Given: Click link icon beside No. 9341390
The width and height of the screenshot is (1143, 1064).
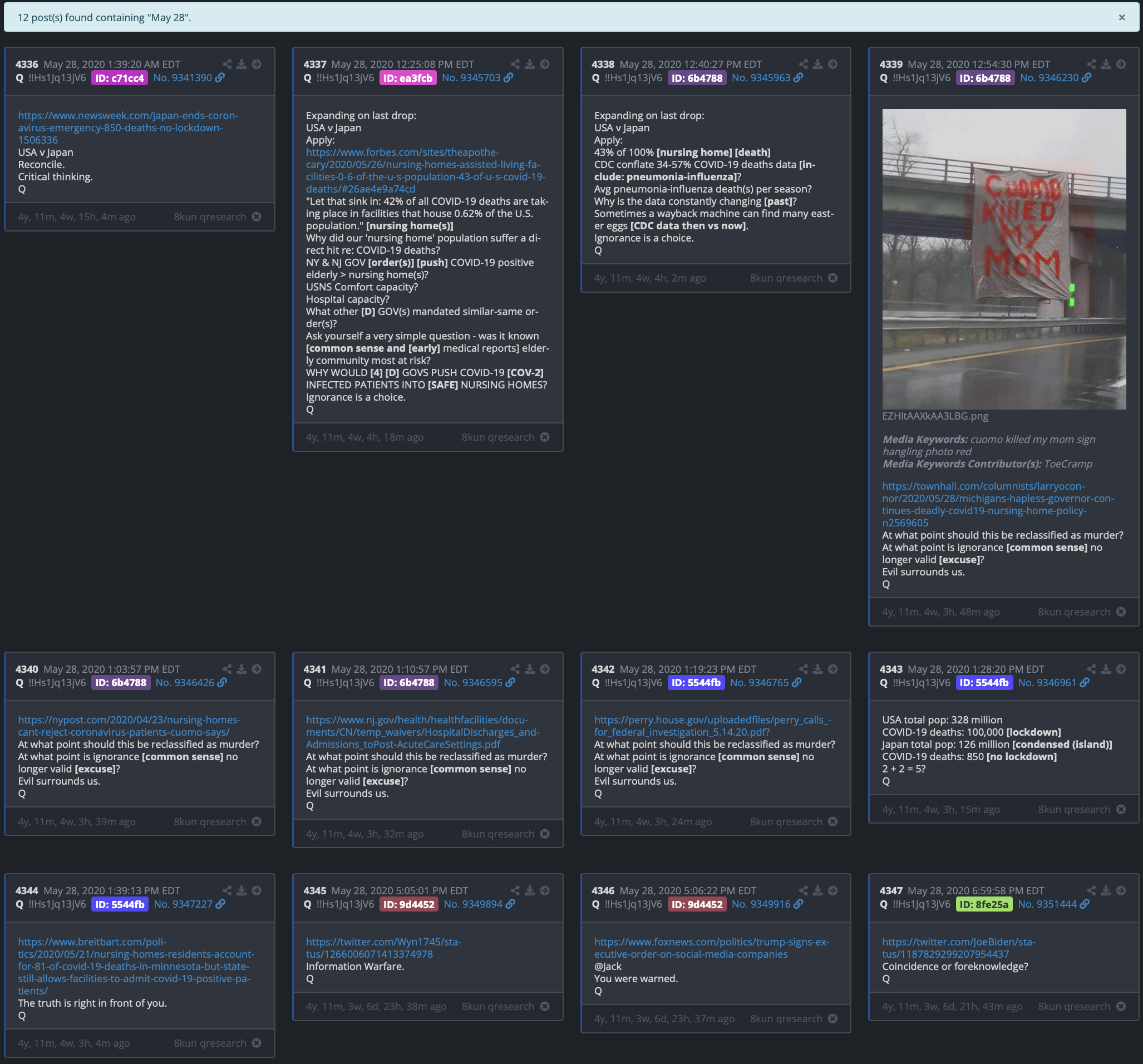Looking at the screenshot, I should point(220,77).
